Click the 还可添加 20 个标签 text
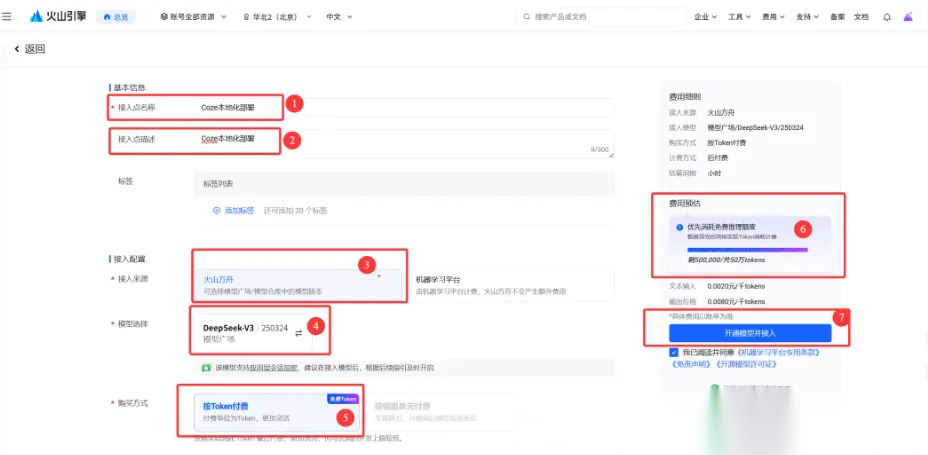The image size is (928, 455). coord(295,210)
